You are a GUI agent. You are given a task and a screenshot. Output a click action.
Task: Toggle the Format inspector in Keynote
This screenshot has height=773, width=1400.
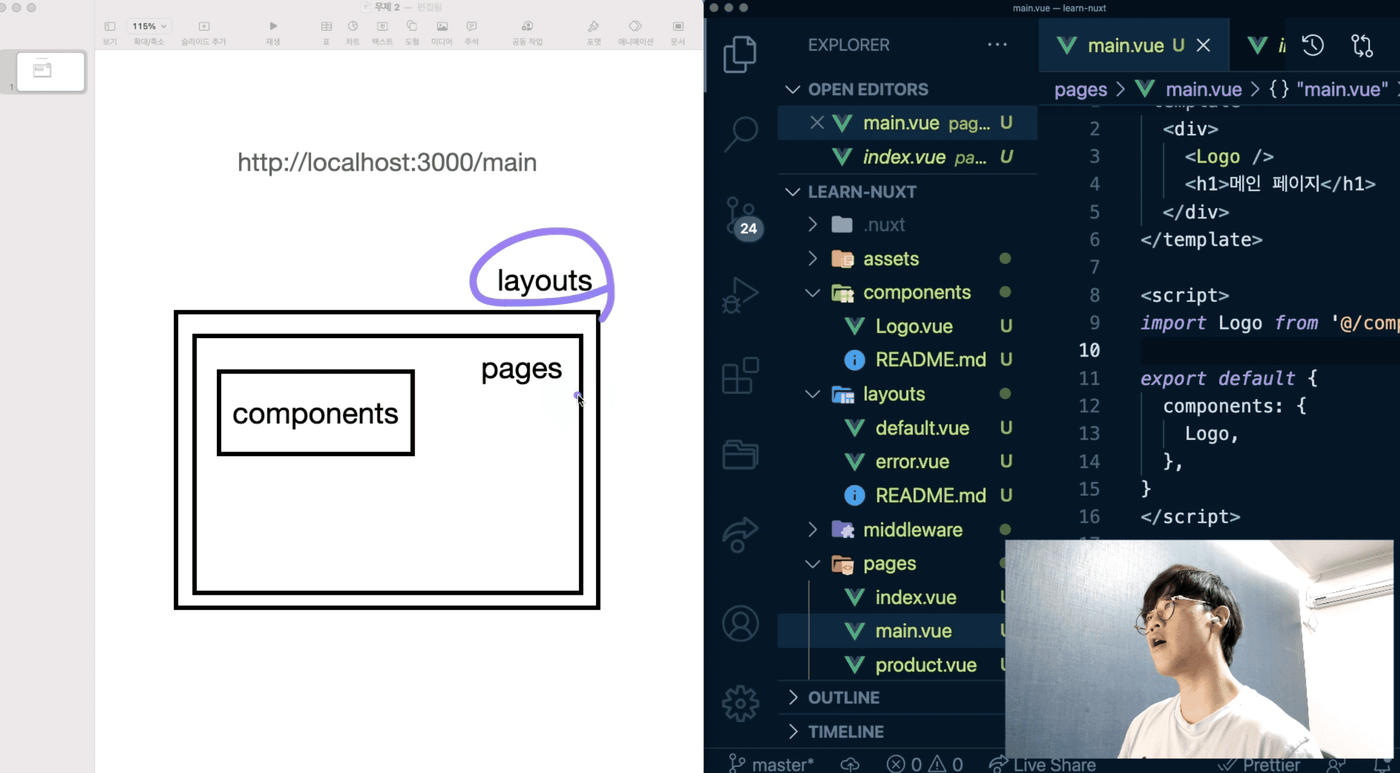594,32
